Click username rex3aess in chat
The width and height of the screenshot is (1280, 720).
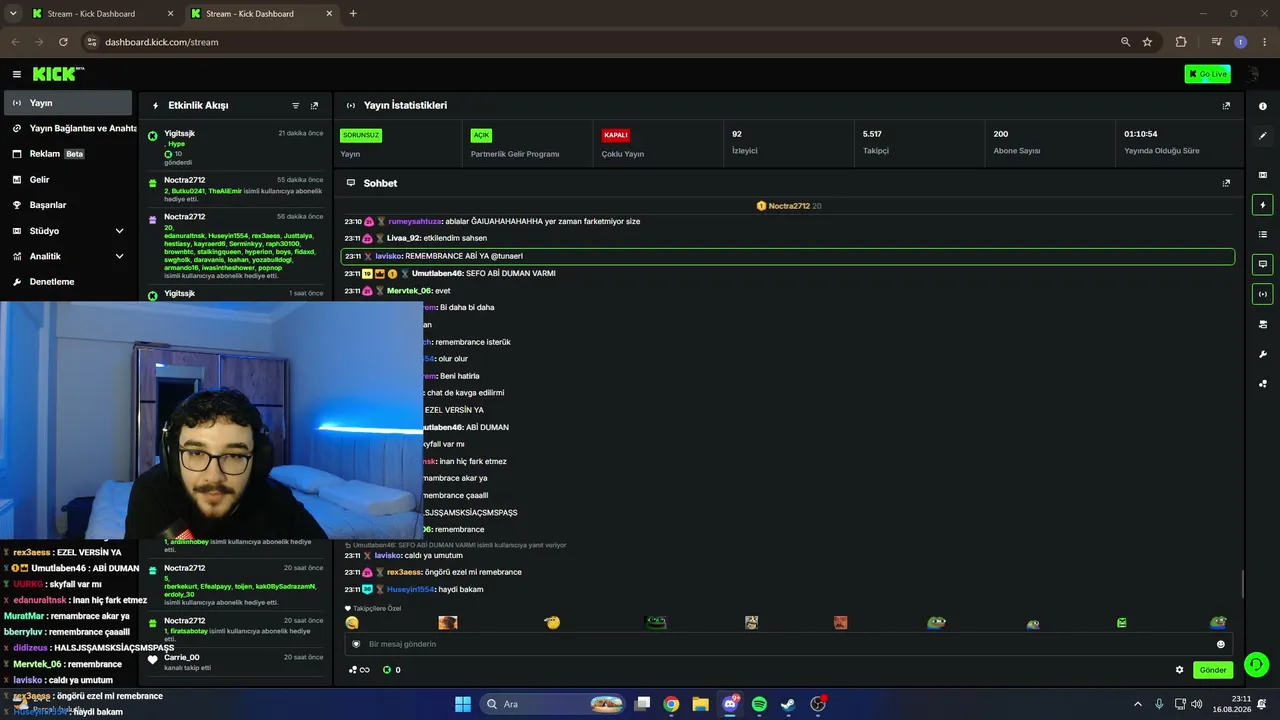point(404,572)
